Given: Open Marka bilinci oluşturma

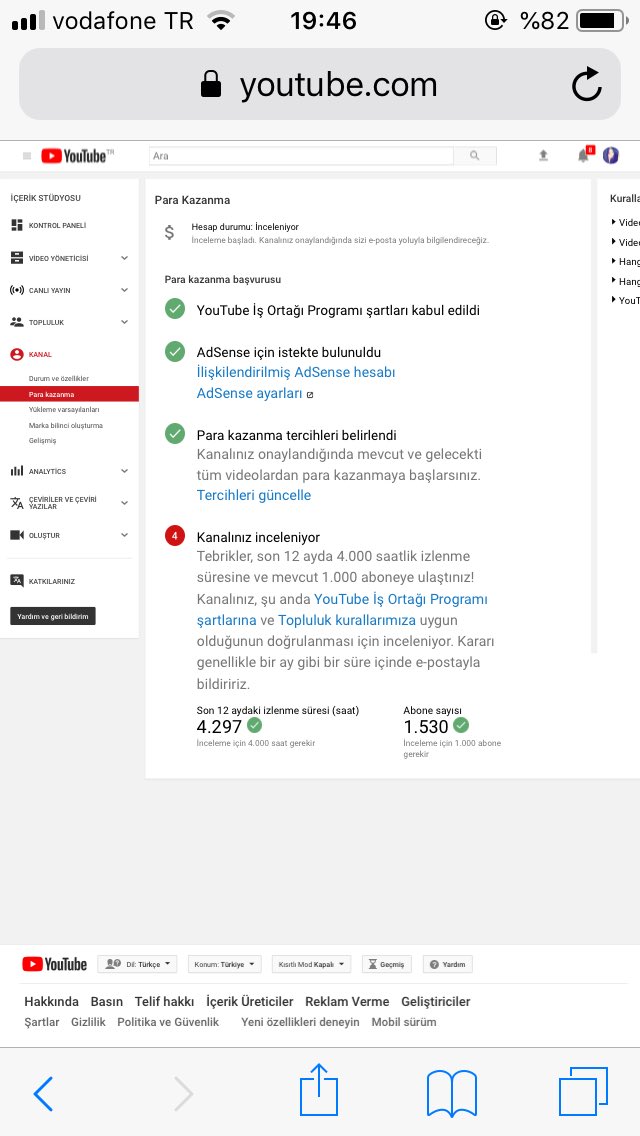Looking at the screenshot, I should (x=66, y=425).
